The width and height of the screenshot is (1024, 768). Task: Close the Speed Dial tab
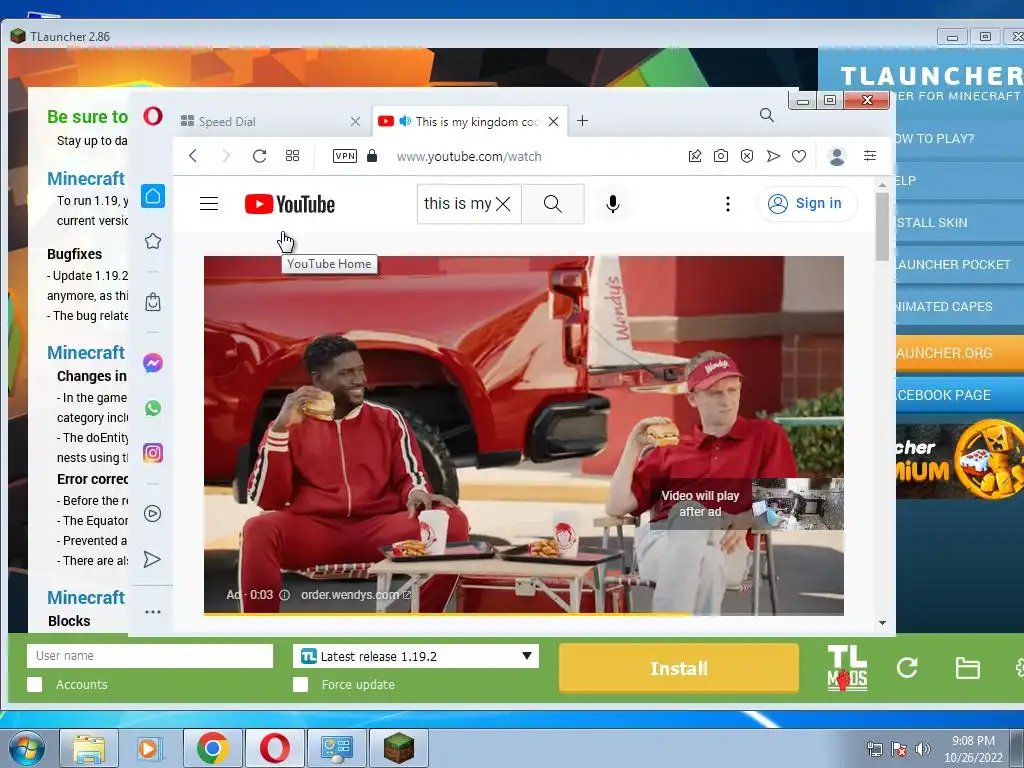click(355, 121)
